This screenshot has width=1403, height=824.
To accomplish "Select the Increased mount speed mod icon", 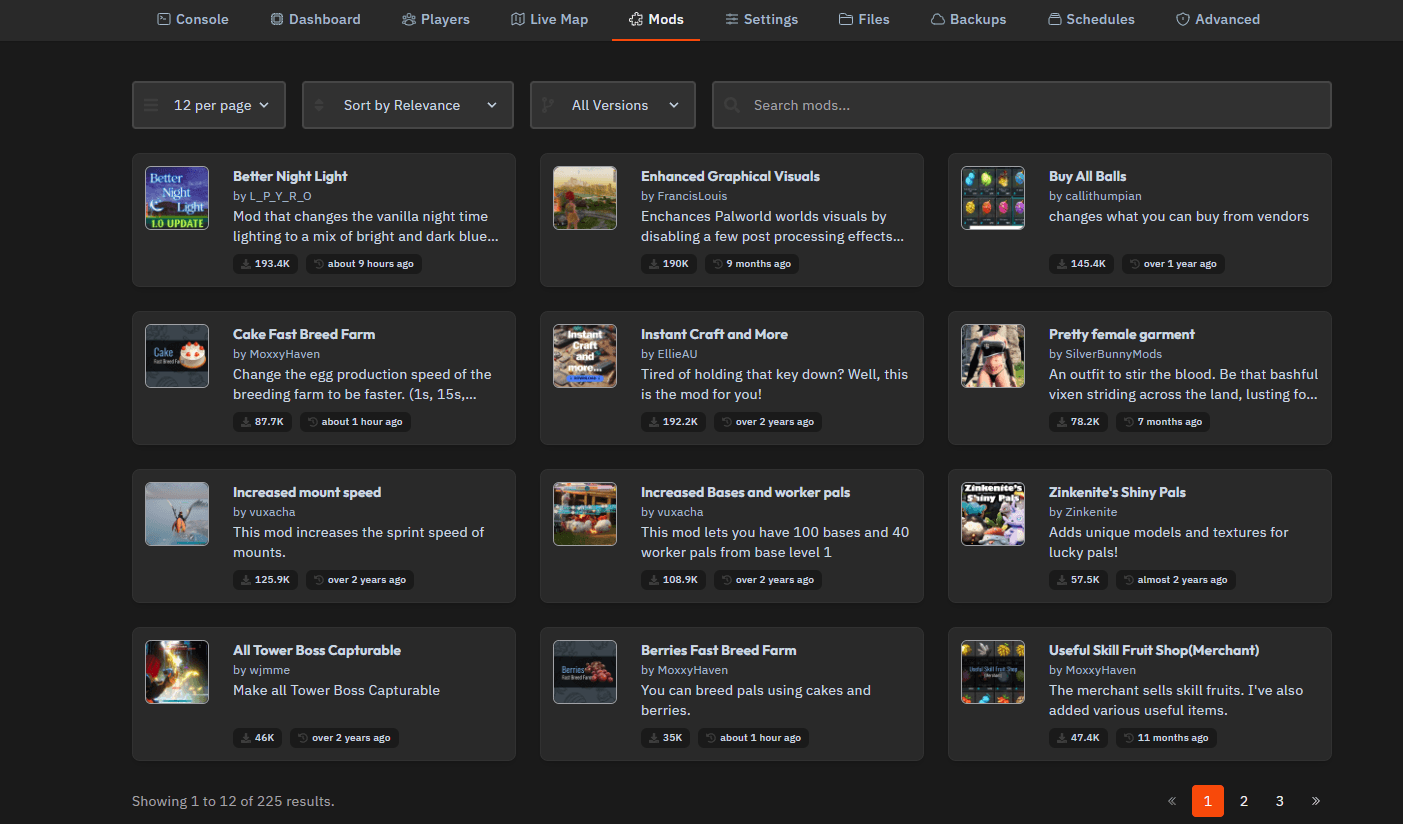I will click(x=177, y=514).
